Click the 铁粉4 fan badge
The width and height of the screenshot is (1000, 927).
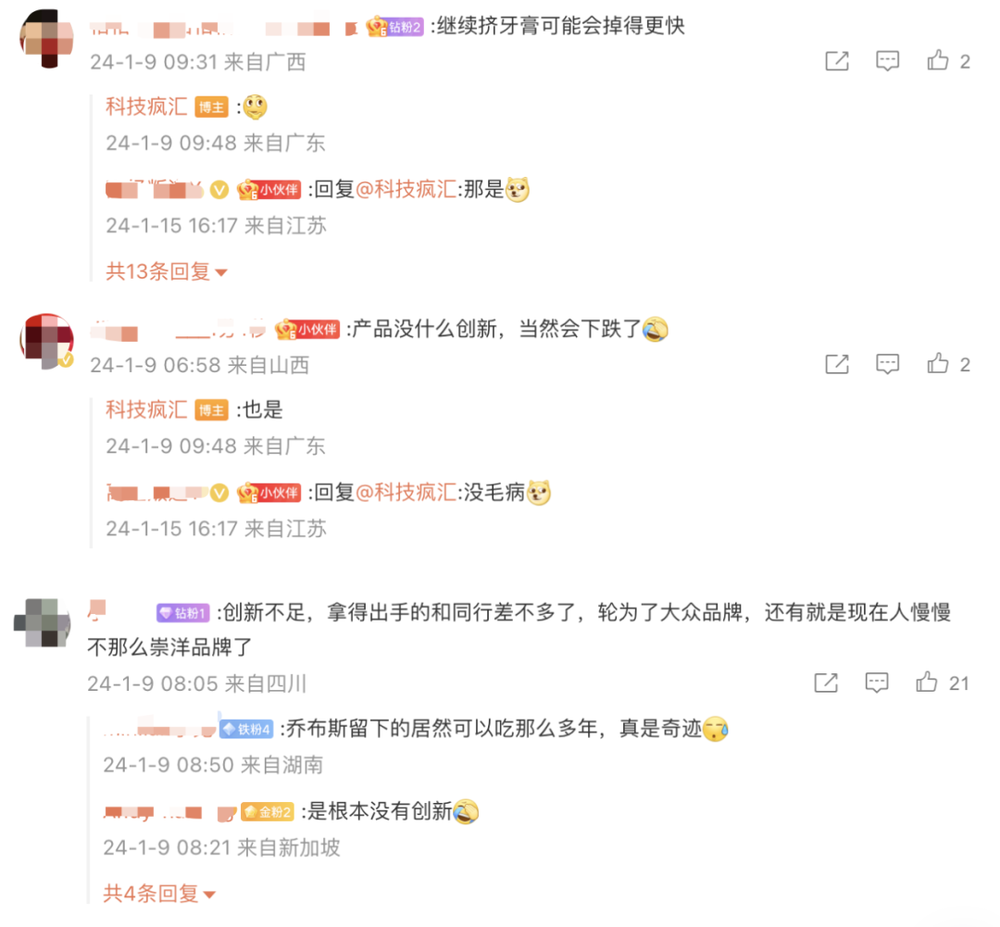pos(246,729)
